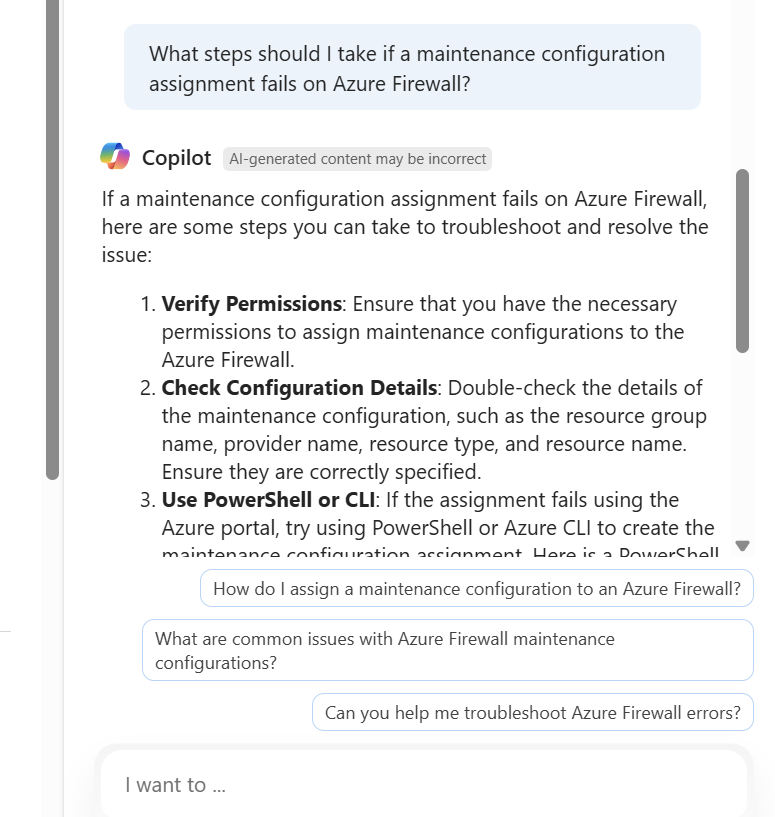
Task: Pick the "Can you help me troubleshoot" suggestion
Action: pyautogui.click(x=532, y=713)
